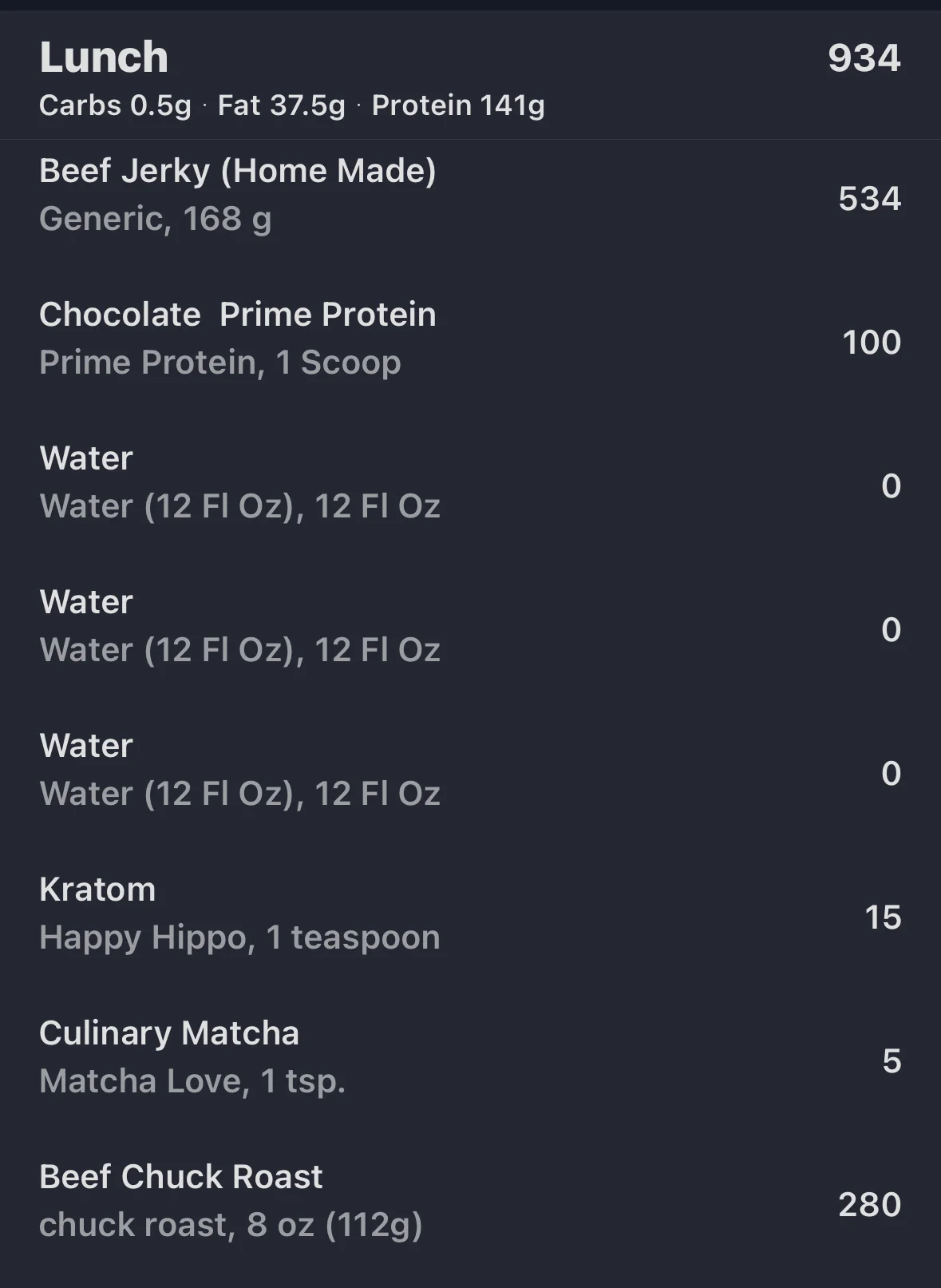Tap the 15 calorie value for Kratom

point(884,917)
